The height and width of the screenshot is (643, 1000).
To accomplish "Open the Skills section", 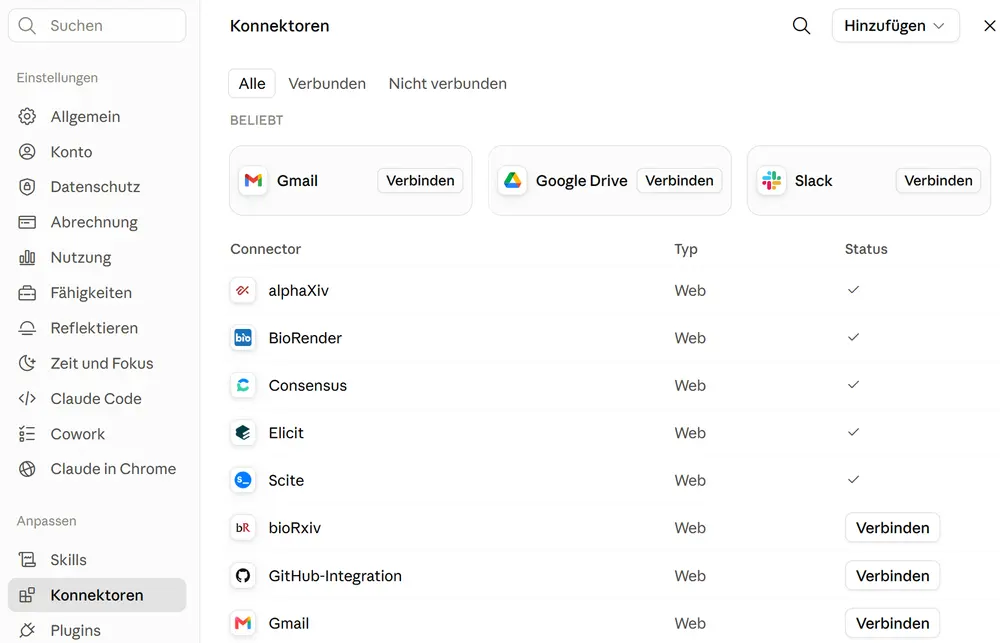I will click(x=97, y=559).
